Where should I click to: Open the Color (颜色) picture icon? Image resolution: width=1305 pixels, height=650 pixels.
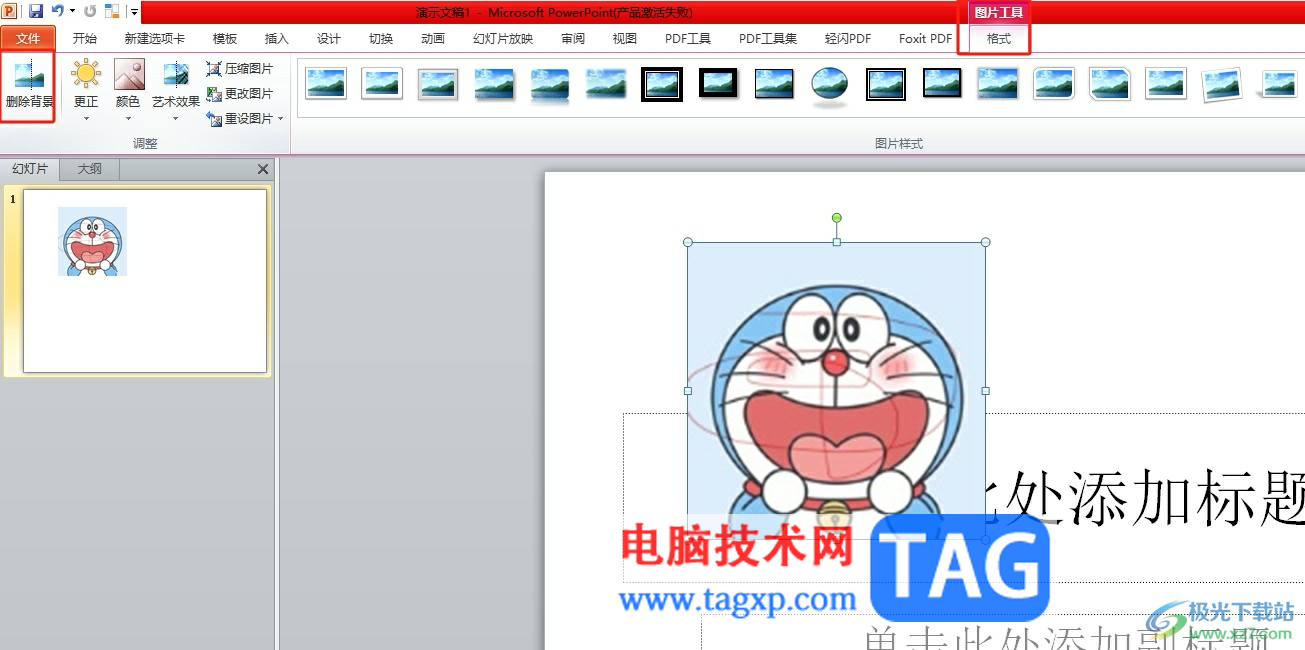129,75
